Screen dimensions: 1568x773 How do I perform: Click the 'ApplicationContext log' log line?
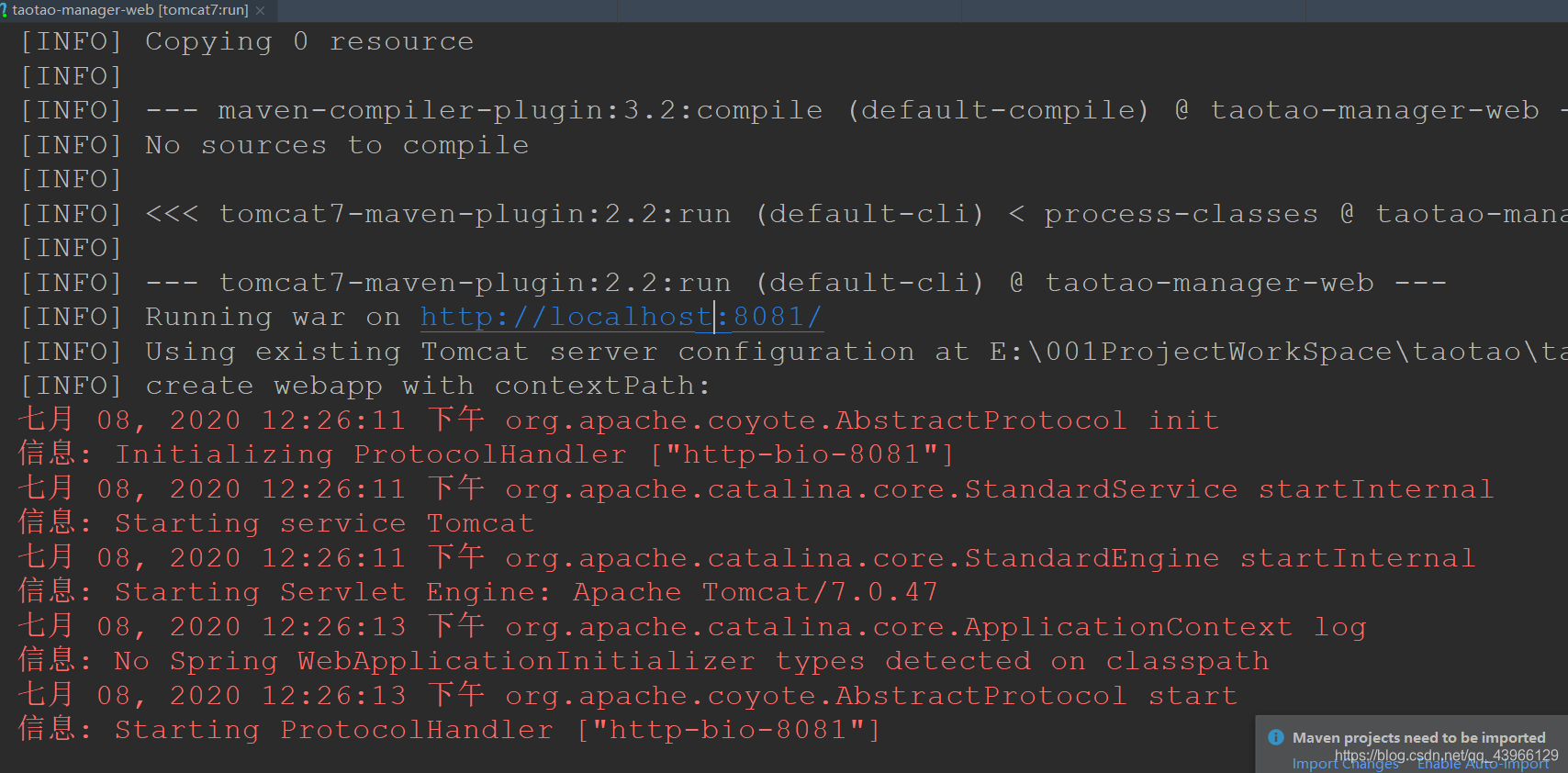pos(693,627)
